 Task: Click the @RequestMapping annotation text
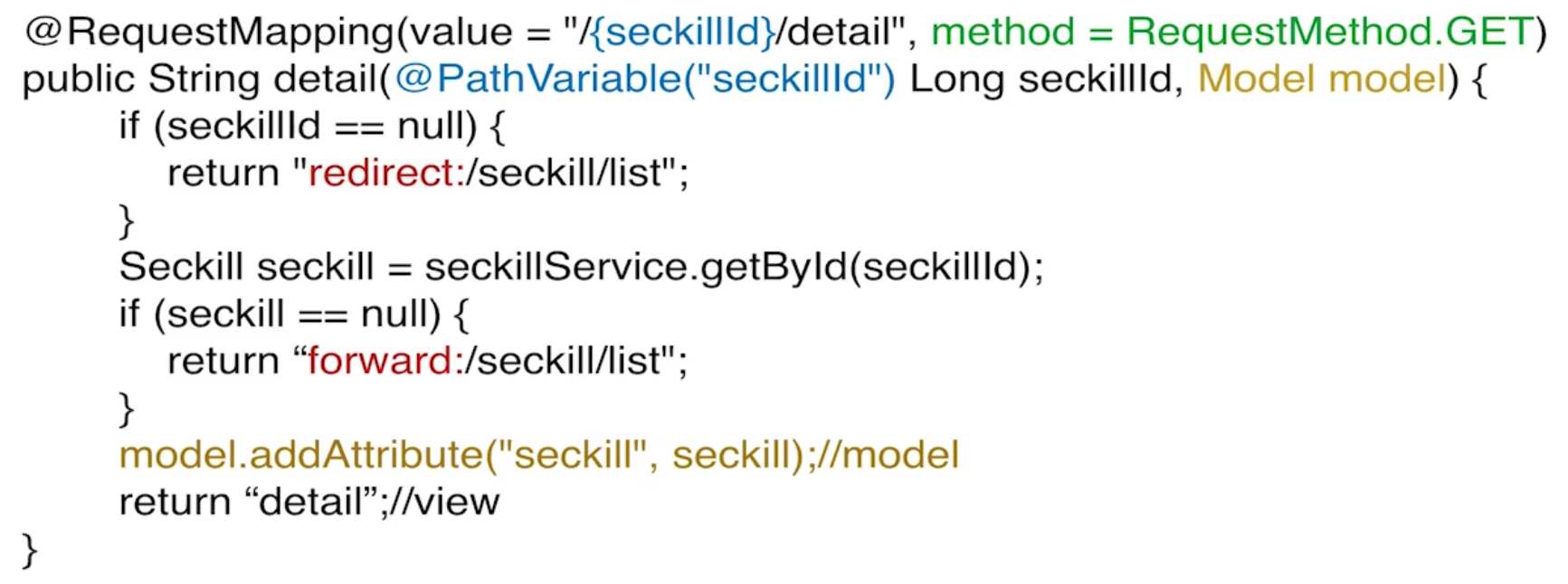click(x=210, y=33)
